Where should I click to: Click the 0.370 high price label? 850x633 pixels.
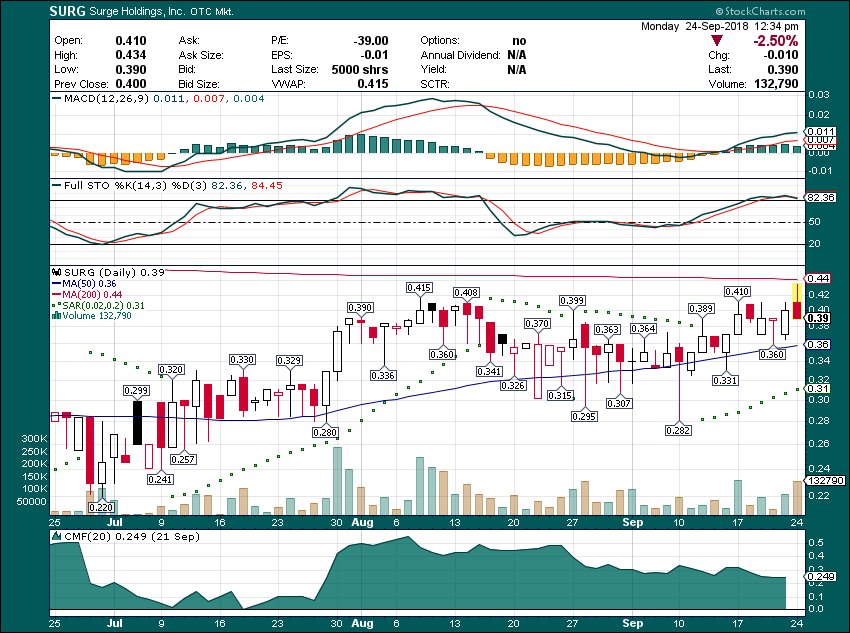pyautogui.click(x=537, y=324)
